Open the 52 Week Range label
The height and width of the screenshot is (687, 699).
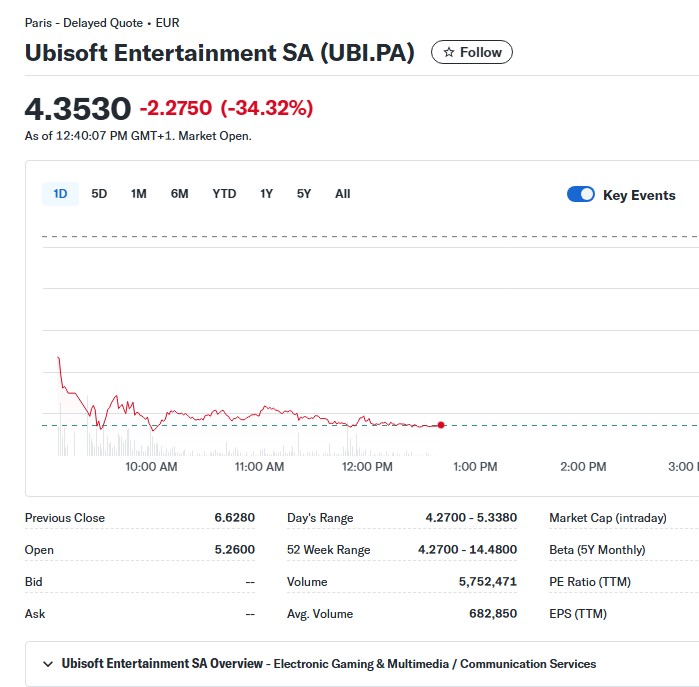click(328, 550)
